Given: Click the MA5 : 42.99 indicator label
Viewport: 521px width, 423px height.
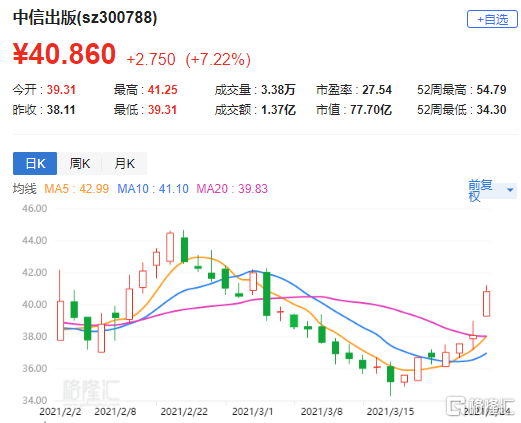Looking at the screenshot, I should (77, 189).
